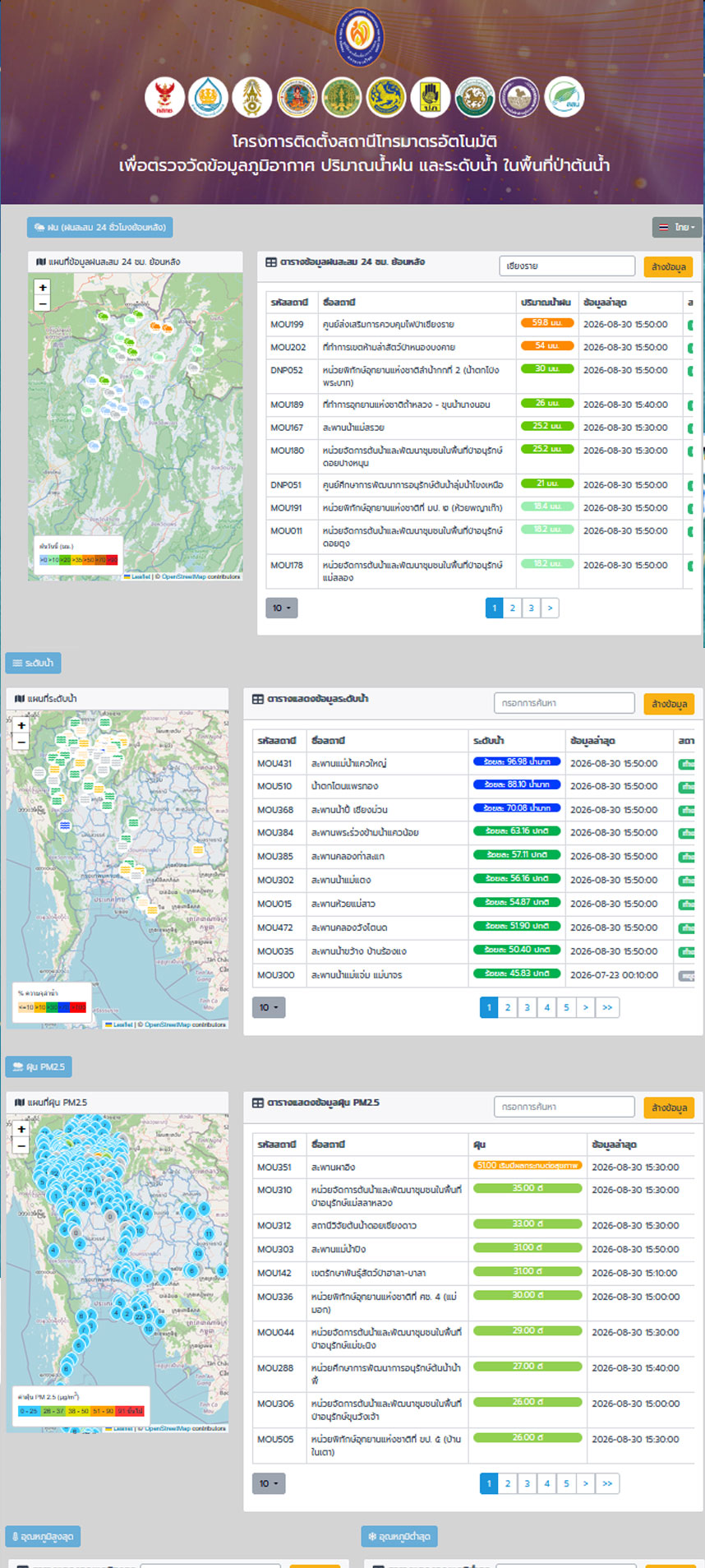705x1568 pixels.
Task: Go to page 5 of the water level table
Action: [x=566, y=1007]
